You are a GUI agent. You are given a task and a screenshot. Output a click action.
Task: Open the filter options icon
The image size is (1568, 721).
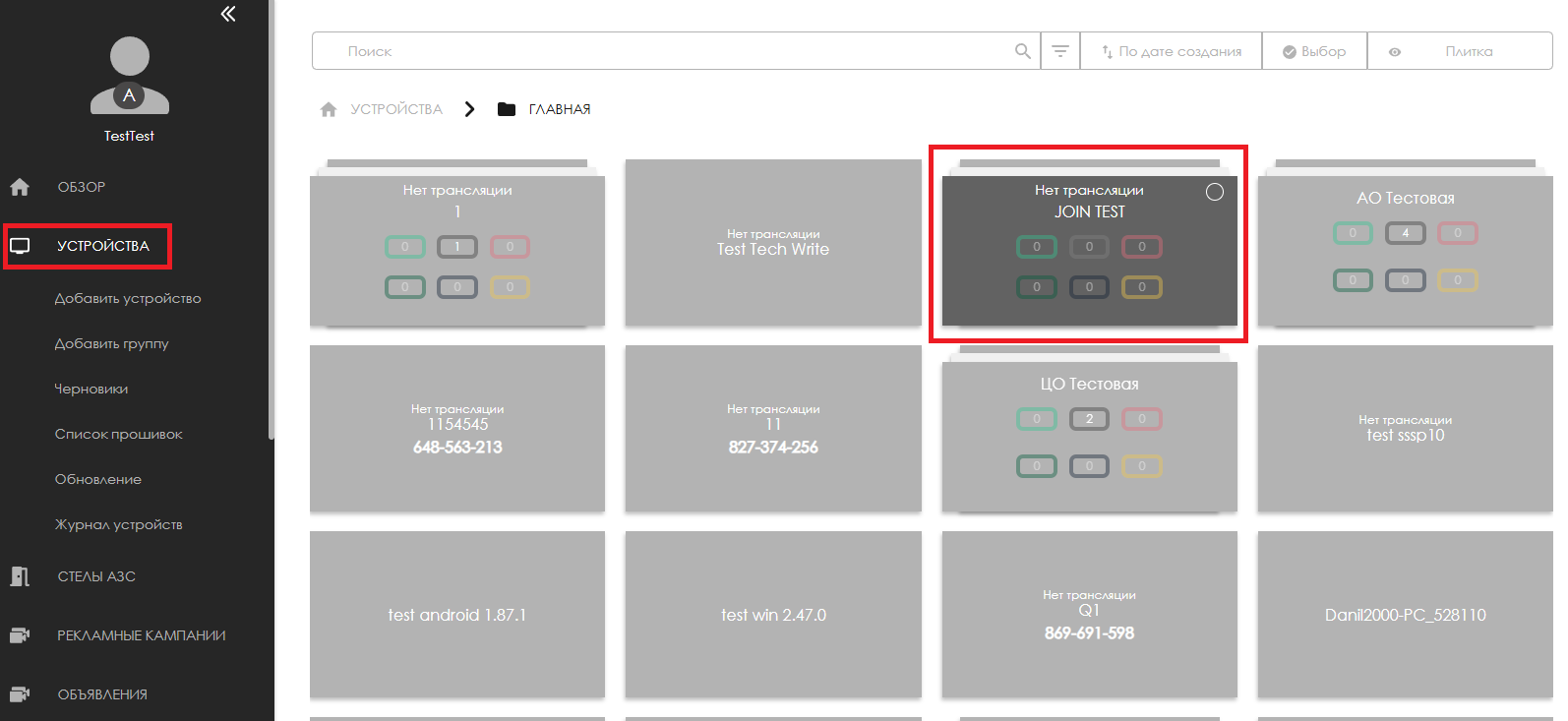pyautogui.click(x=1060, y=51)
